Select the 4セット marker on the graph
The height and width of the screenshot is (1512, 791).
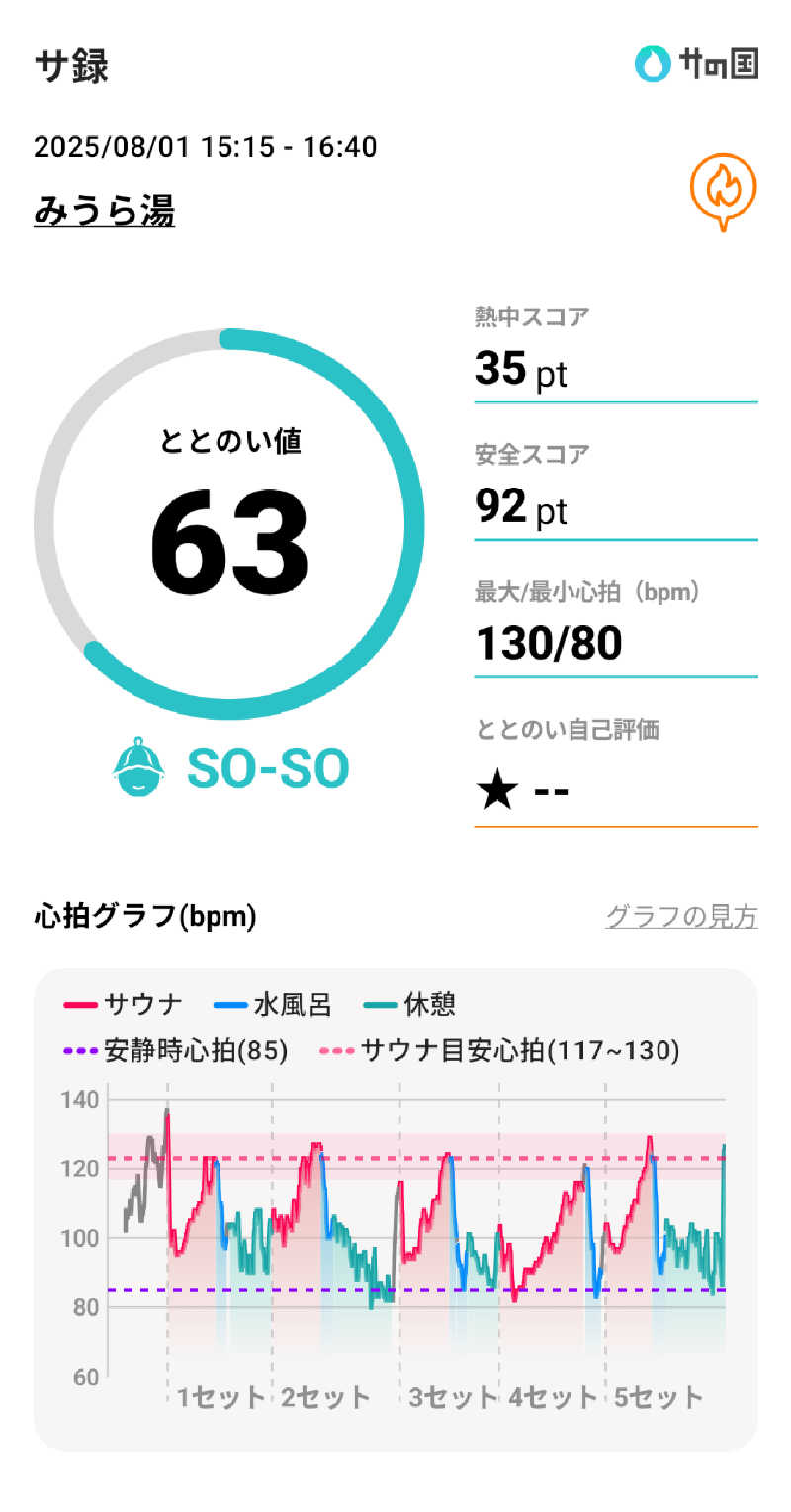click(x=554, y=1397)
